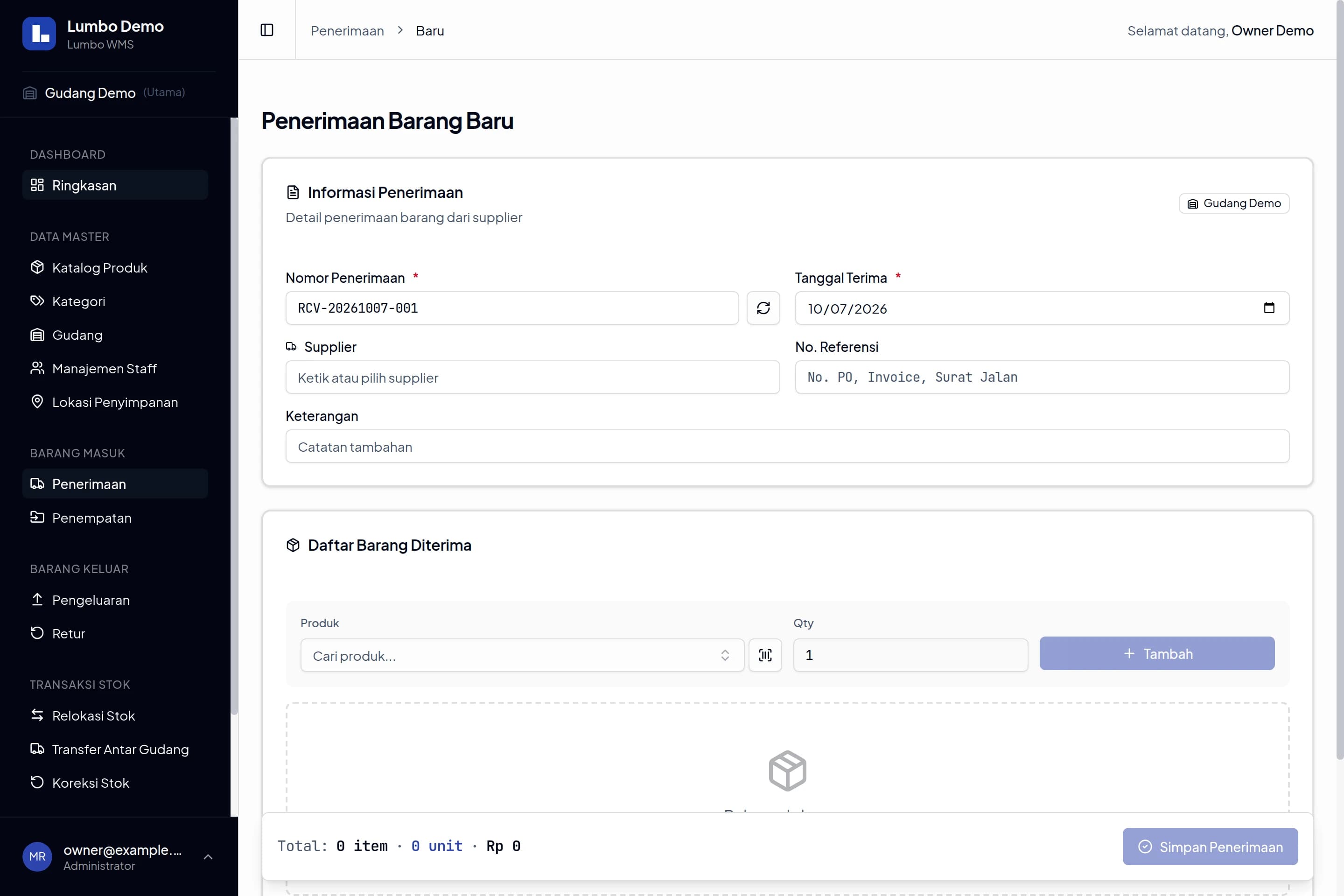Screen dimensions: 1344x896
Task: Go to Gudang menu item
Action: (x=115, y=335)
